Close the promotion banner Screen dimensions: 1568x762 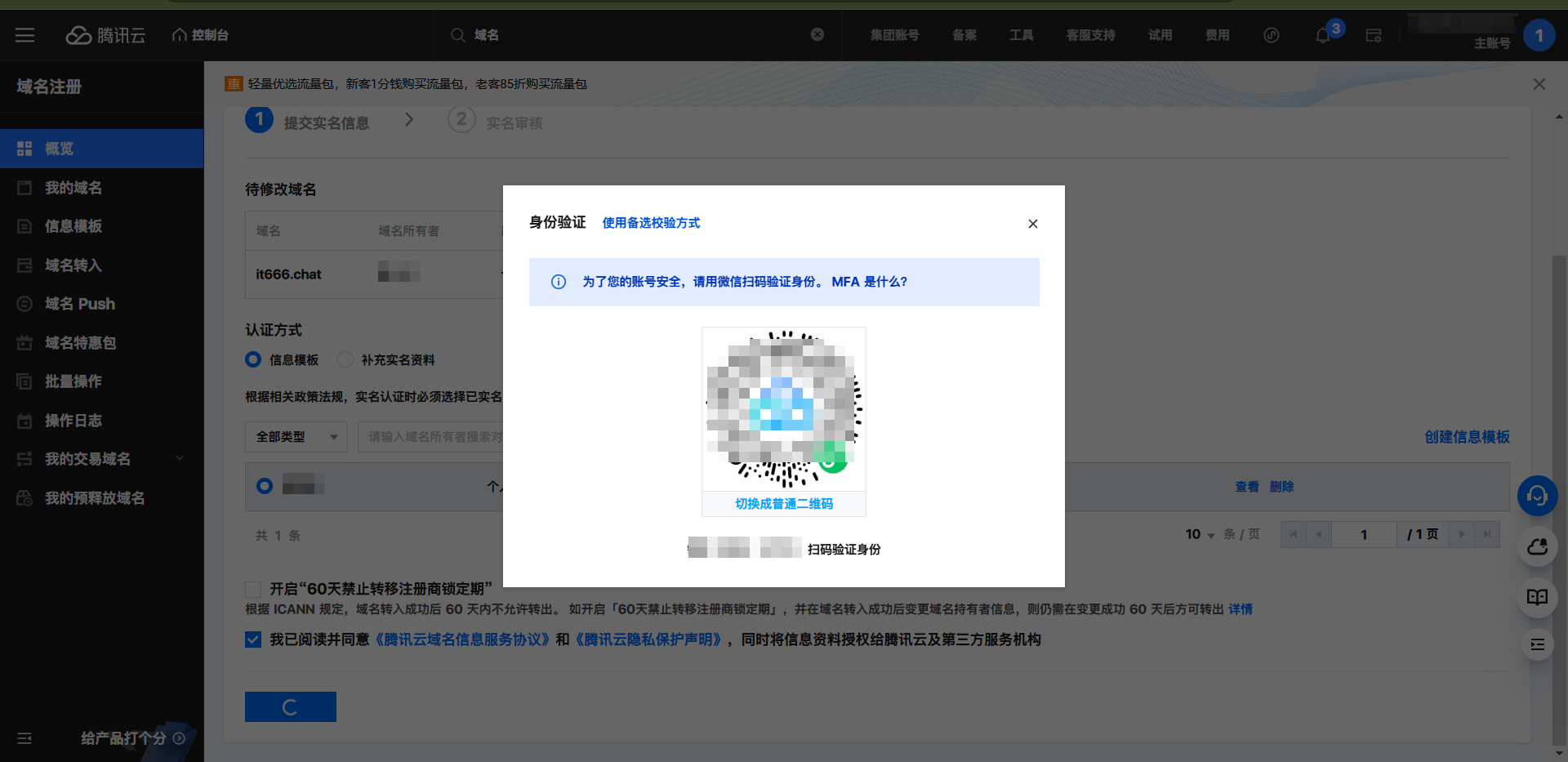[x=1539, y=84]
